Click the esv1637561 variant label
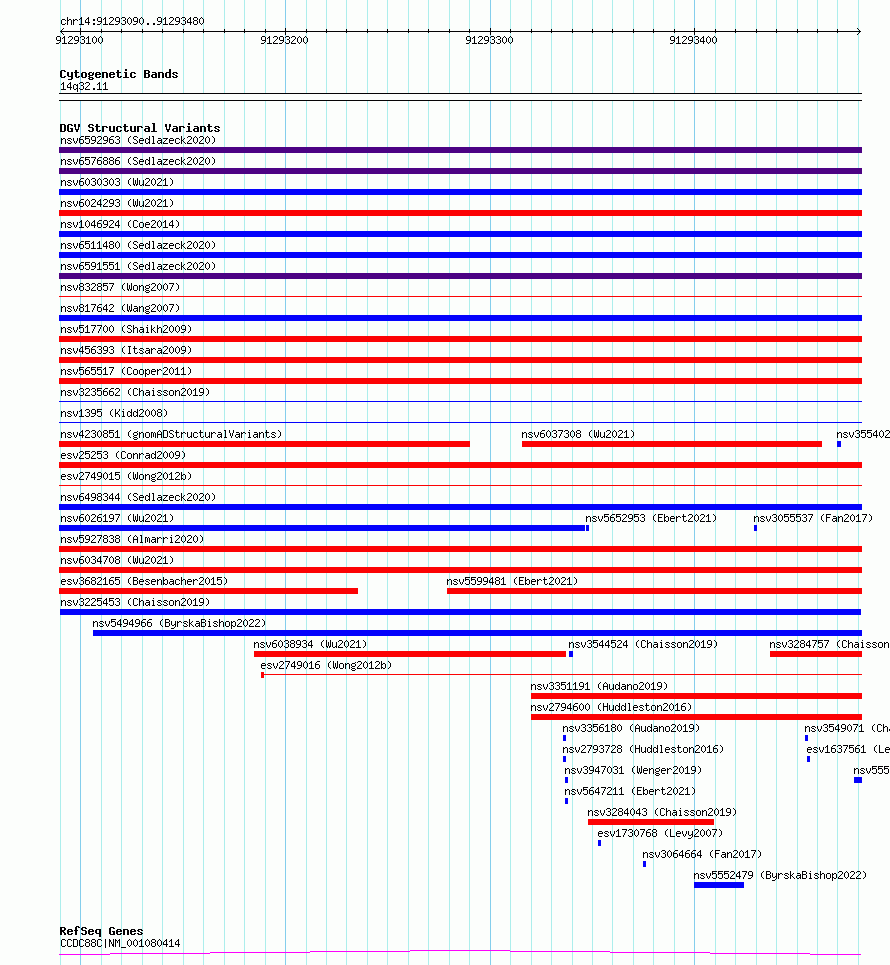 [x=848, y=749]
